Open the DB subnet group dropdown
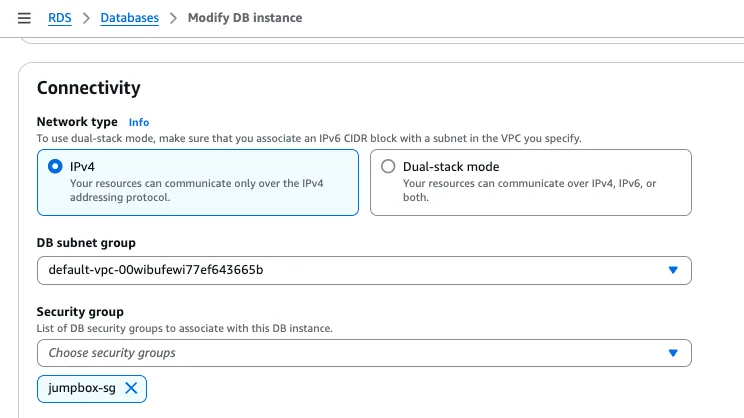This screenshot has height=418, width=744. click(x=364, y=270)
